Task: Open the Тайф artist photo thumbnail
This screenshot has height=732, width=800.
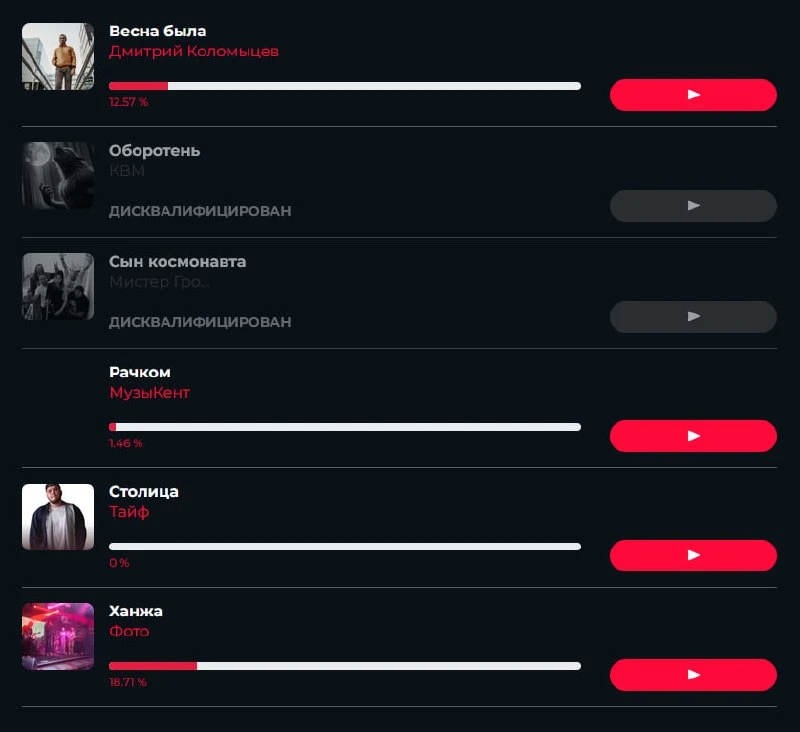Action: [58, 517]
